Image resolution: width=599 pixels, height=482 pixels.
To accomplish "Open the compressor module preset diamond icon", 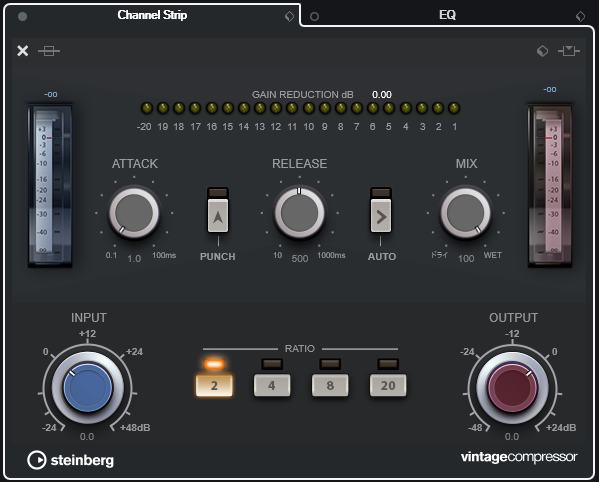I will click(542, 51).
